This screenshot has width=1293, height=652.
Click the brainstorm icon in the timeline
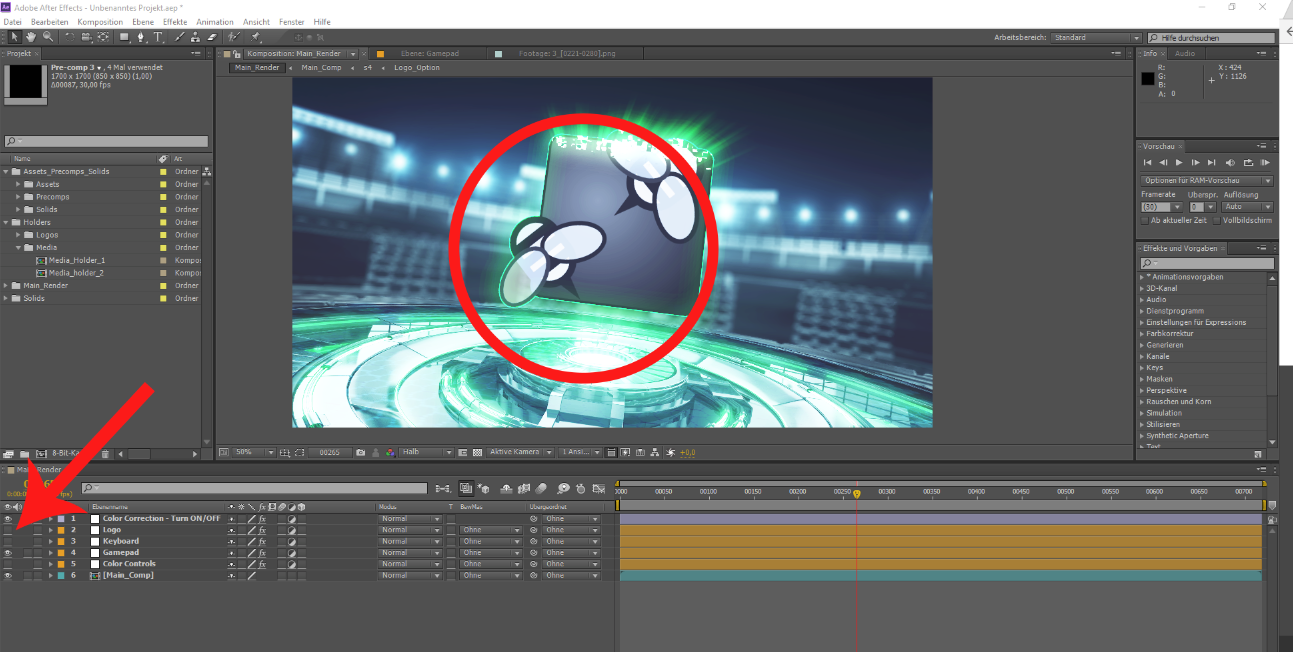(x=564, y=488)
